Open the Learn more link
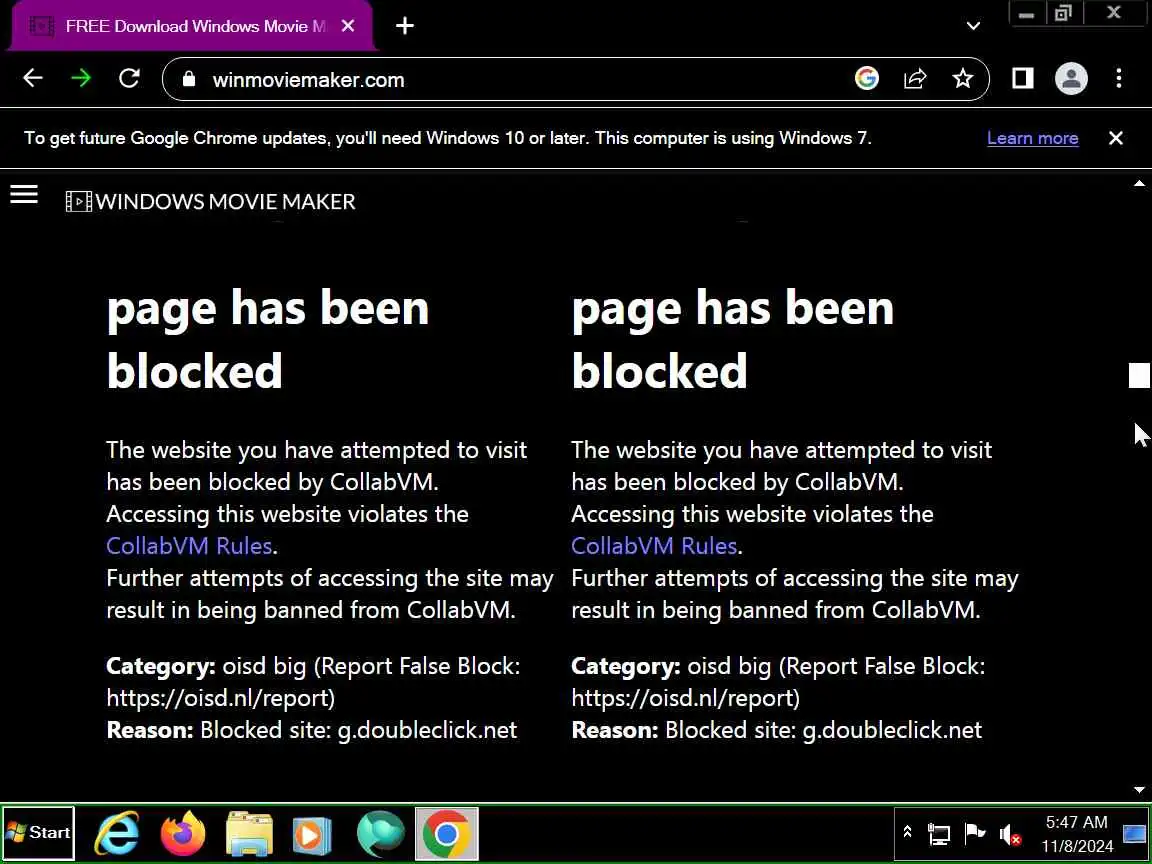1152x864 pixels. [1032, 138]
